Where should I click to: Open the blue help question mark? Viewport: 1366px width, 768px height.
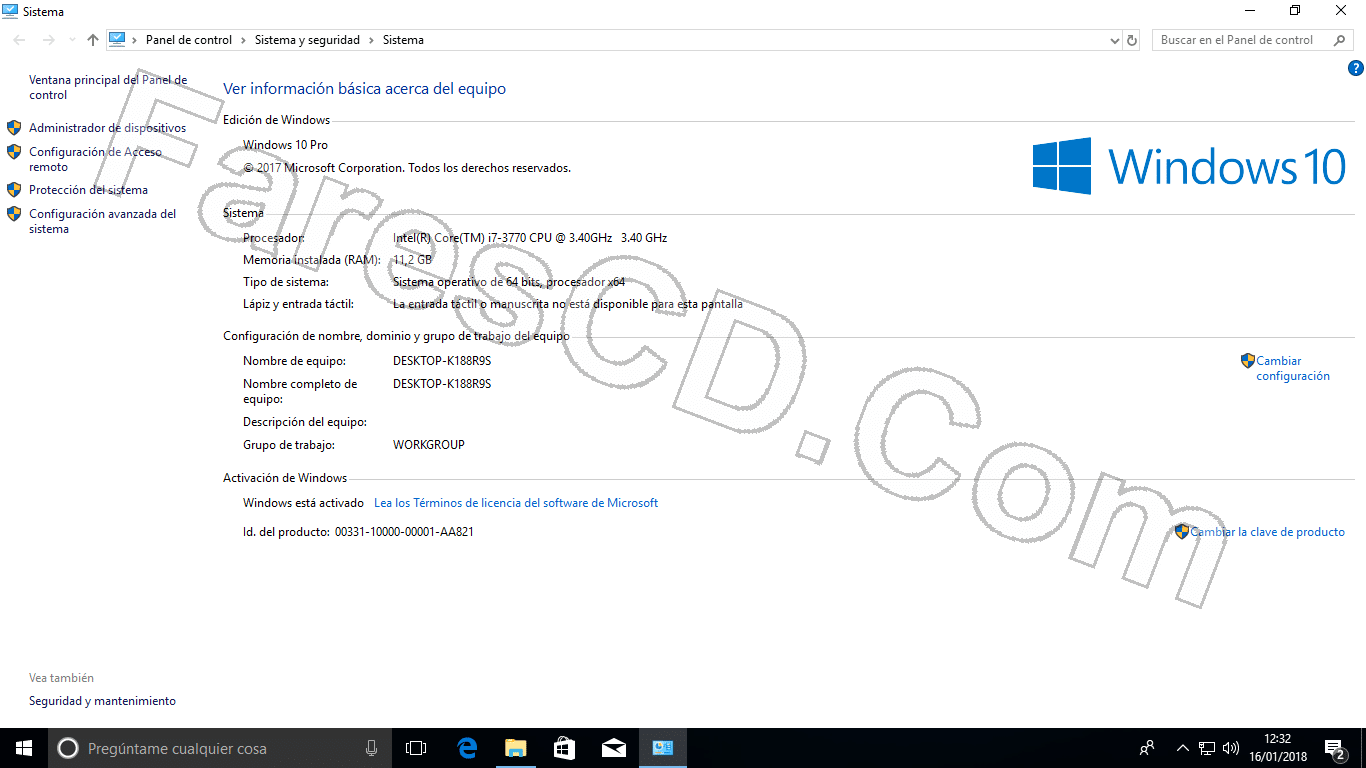click(1356, 68)
